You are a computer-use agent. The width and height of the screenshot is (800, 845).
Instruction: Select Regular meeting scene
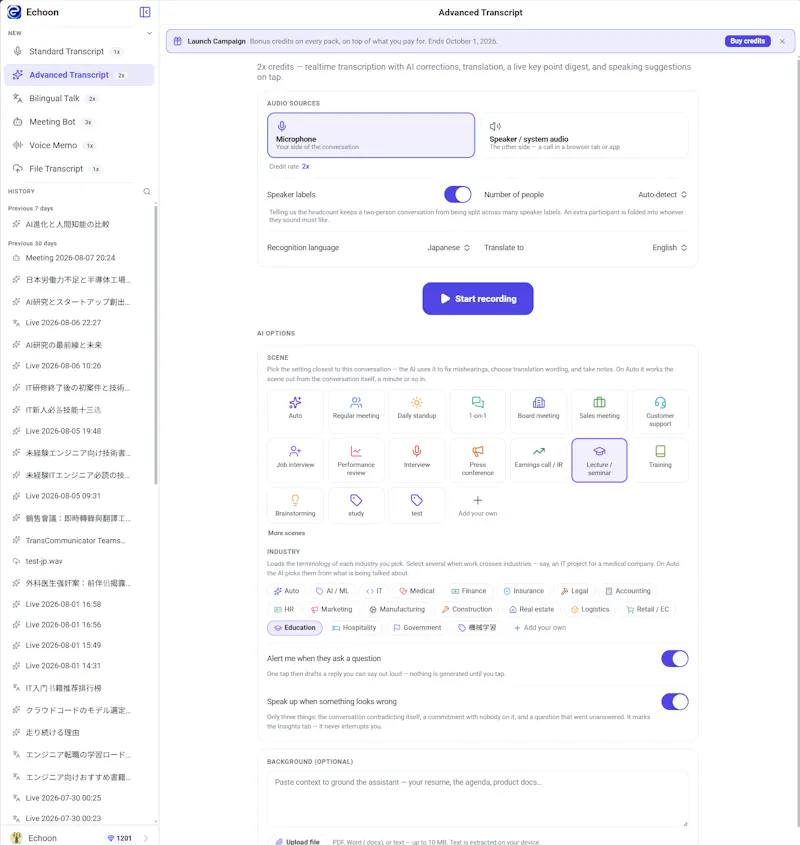[x=356, y=411]
